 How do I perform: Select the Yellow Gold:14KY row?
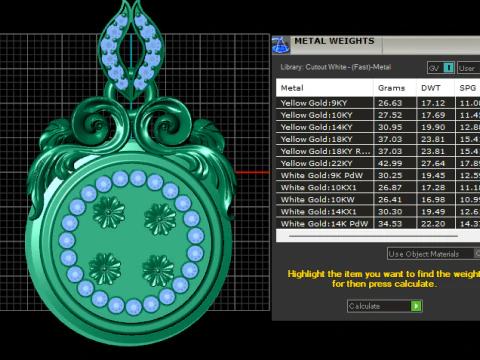pyautogui.click(x=378, y=127)
